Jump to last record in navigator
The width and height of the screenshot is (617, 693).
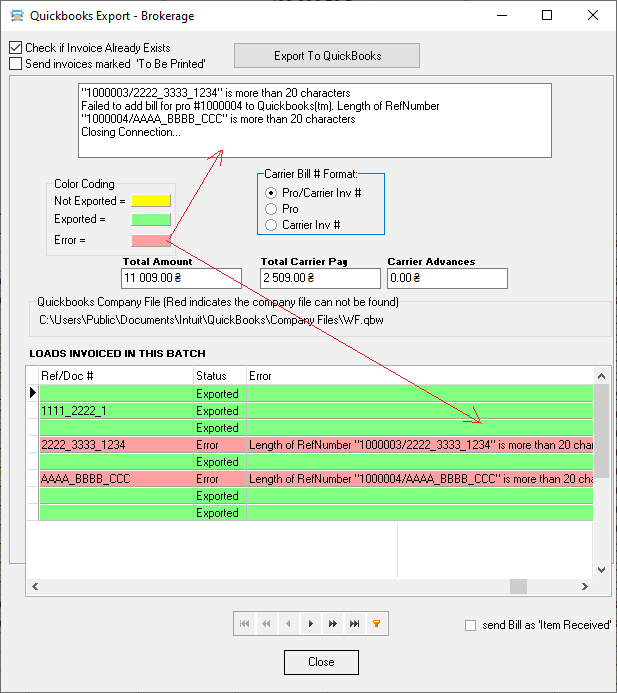click(x=354, y=624)
